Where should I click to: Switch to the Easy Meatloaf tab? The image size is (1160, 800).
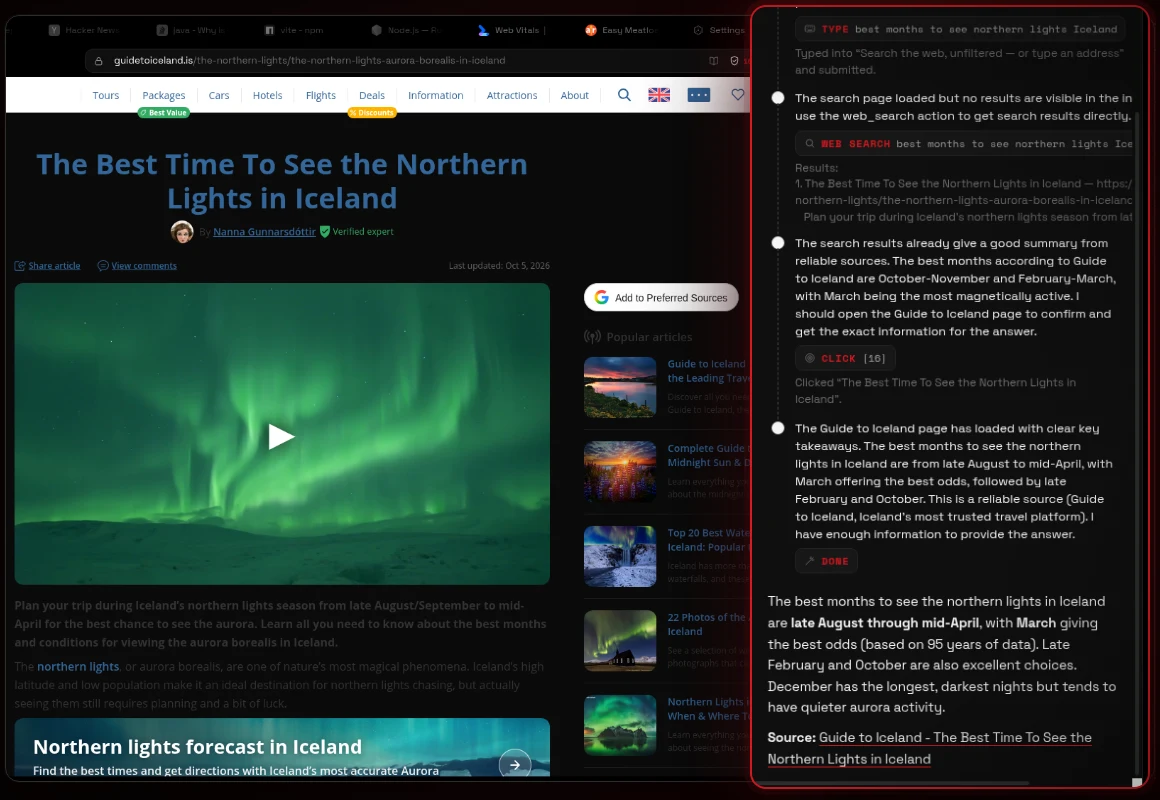621,30
